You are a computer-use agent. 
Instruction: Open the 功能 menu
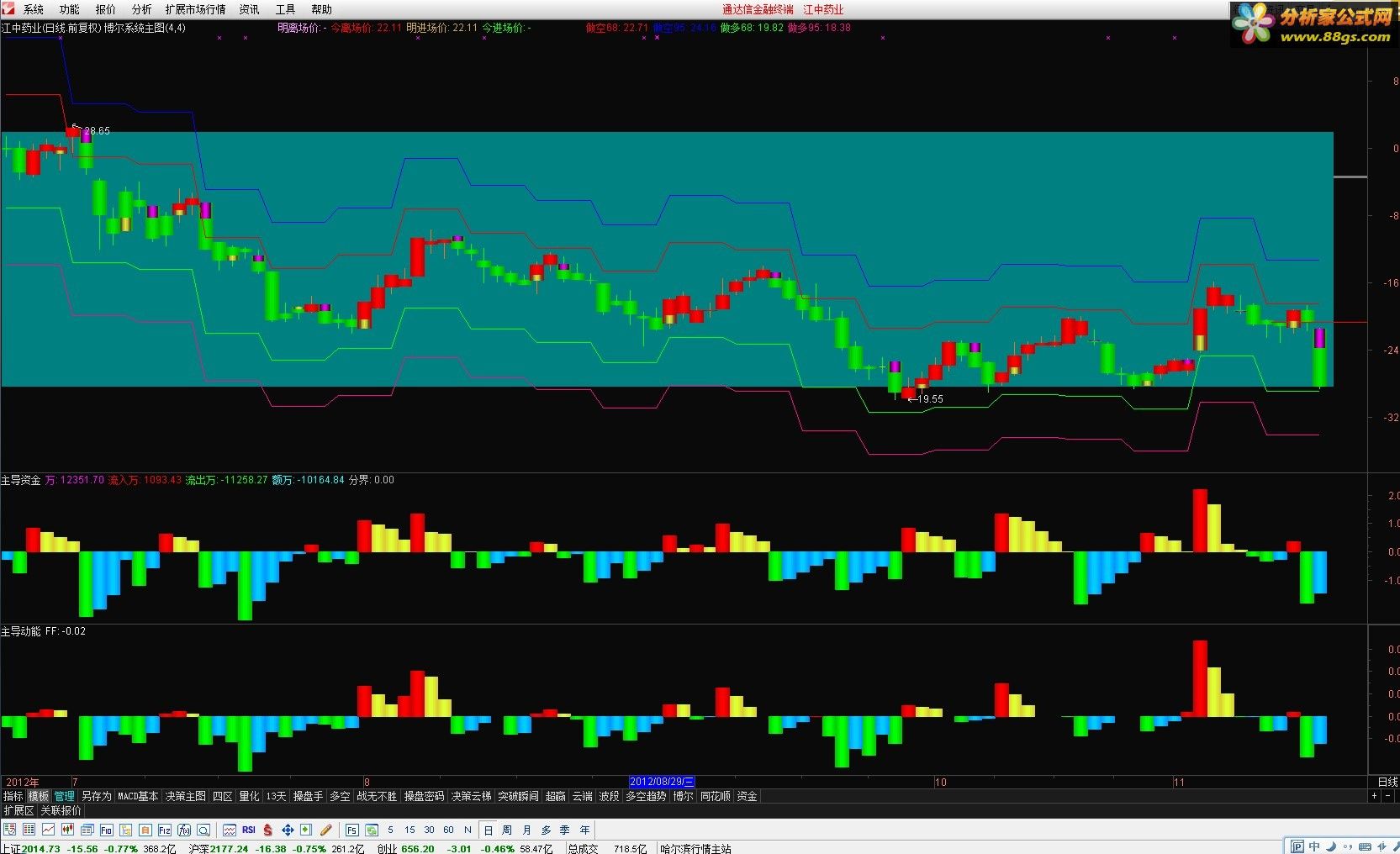(69, 9)
